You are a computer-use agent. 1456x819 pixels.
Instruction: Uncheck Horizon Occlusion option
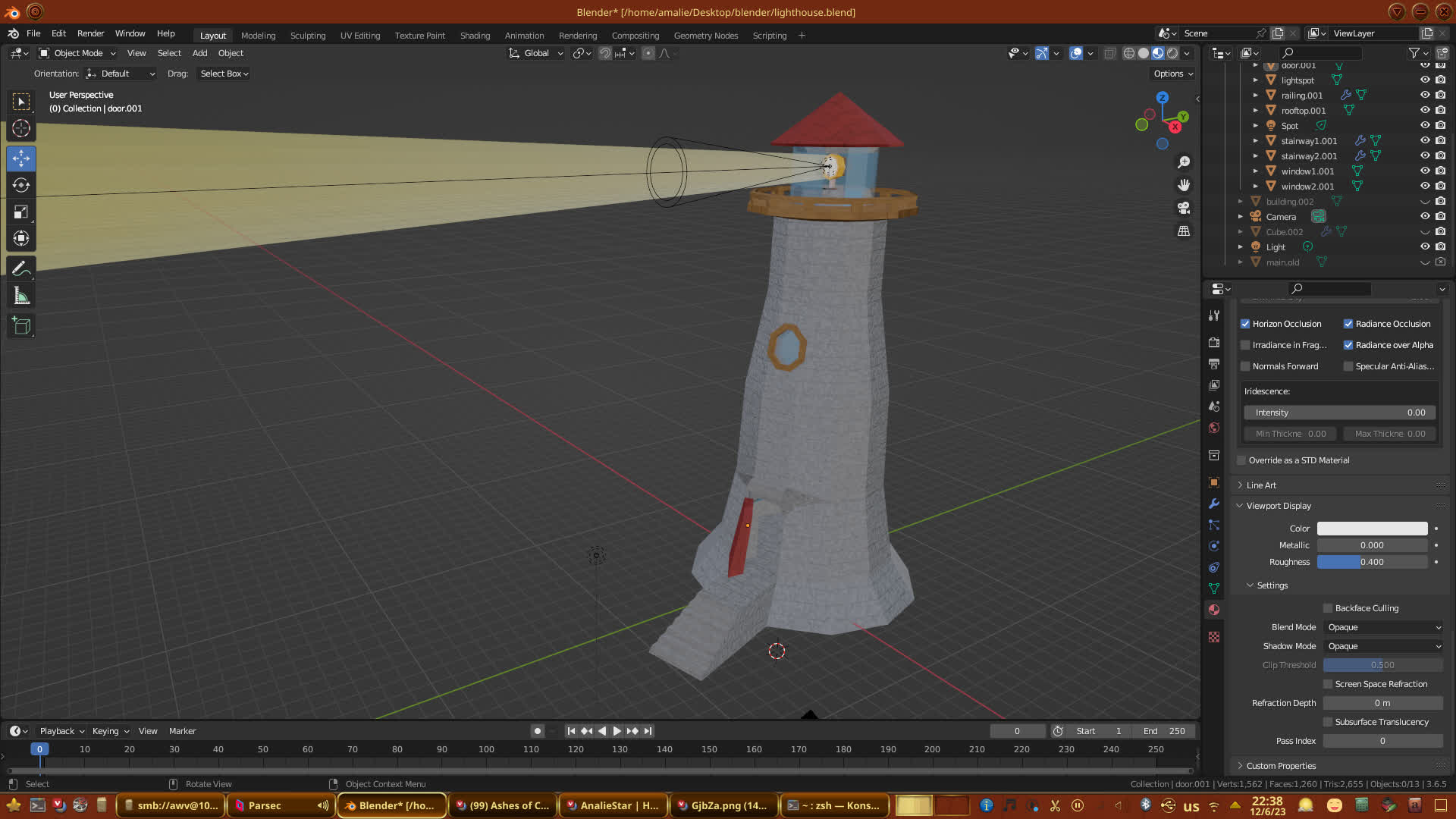click(1245, 324)
